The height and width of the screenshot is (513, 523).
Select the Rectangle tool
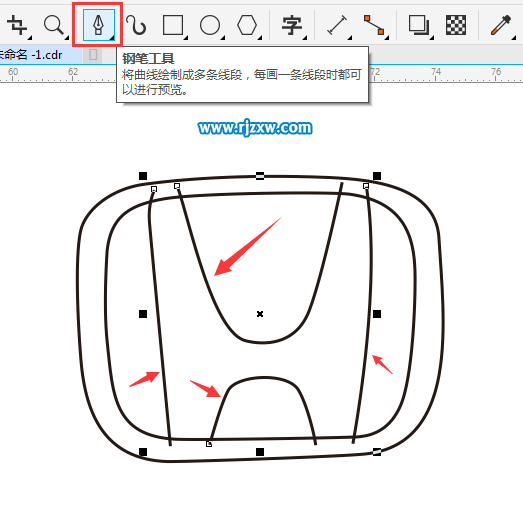coord(173,25)
